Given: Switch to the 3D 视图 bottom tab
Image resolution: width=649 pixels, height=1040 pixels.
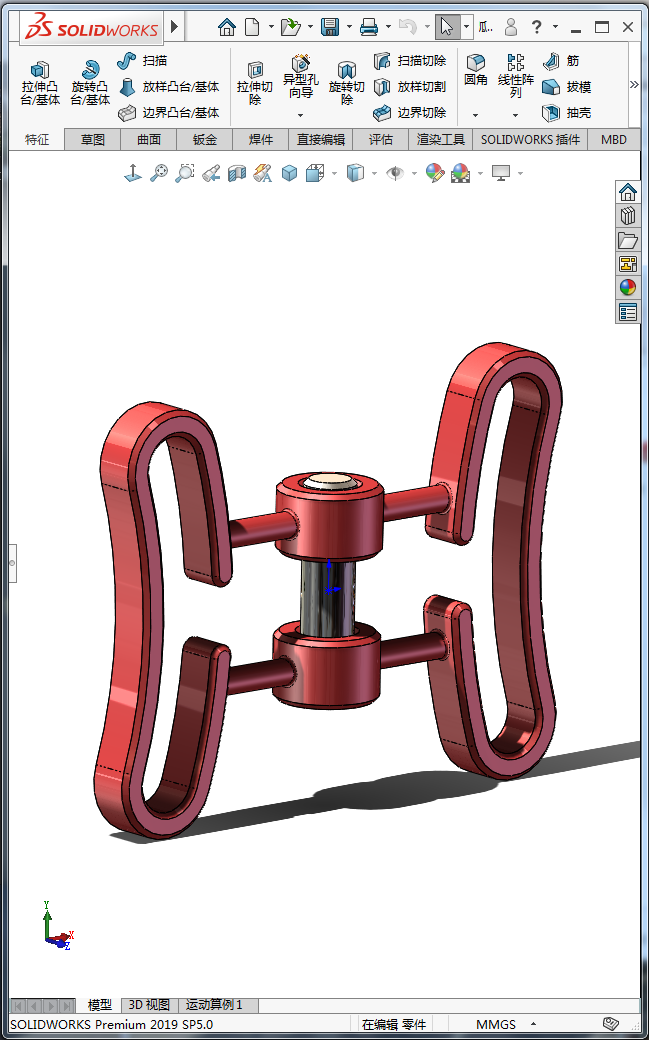Looking at the screenshot, I should [x=149, y=1005].
